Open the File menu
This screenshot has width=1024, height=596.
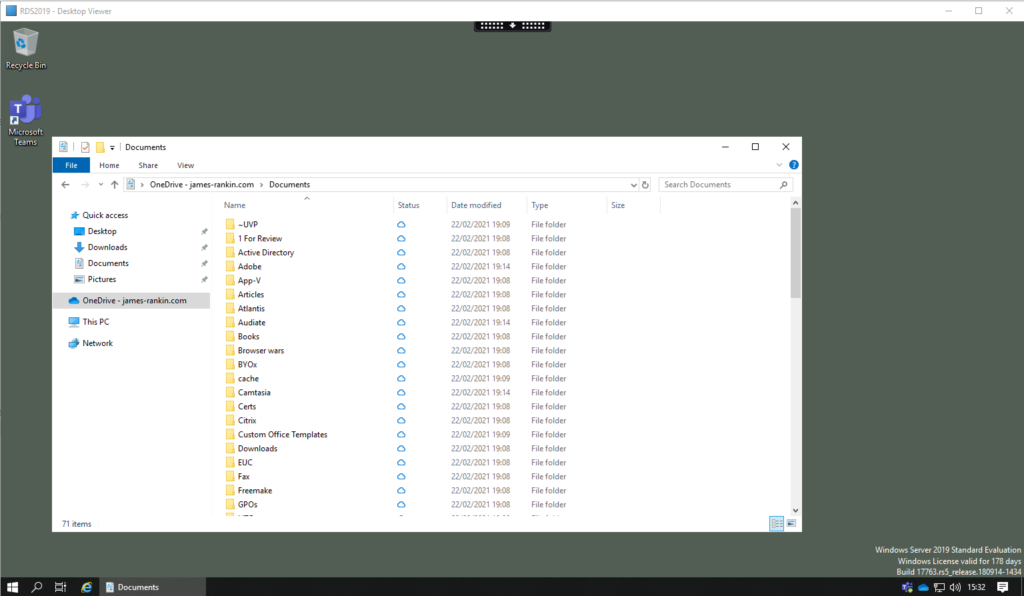pyautogui.click(x=71, y=165)
